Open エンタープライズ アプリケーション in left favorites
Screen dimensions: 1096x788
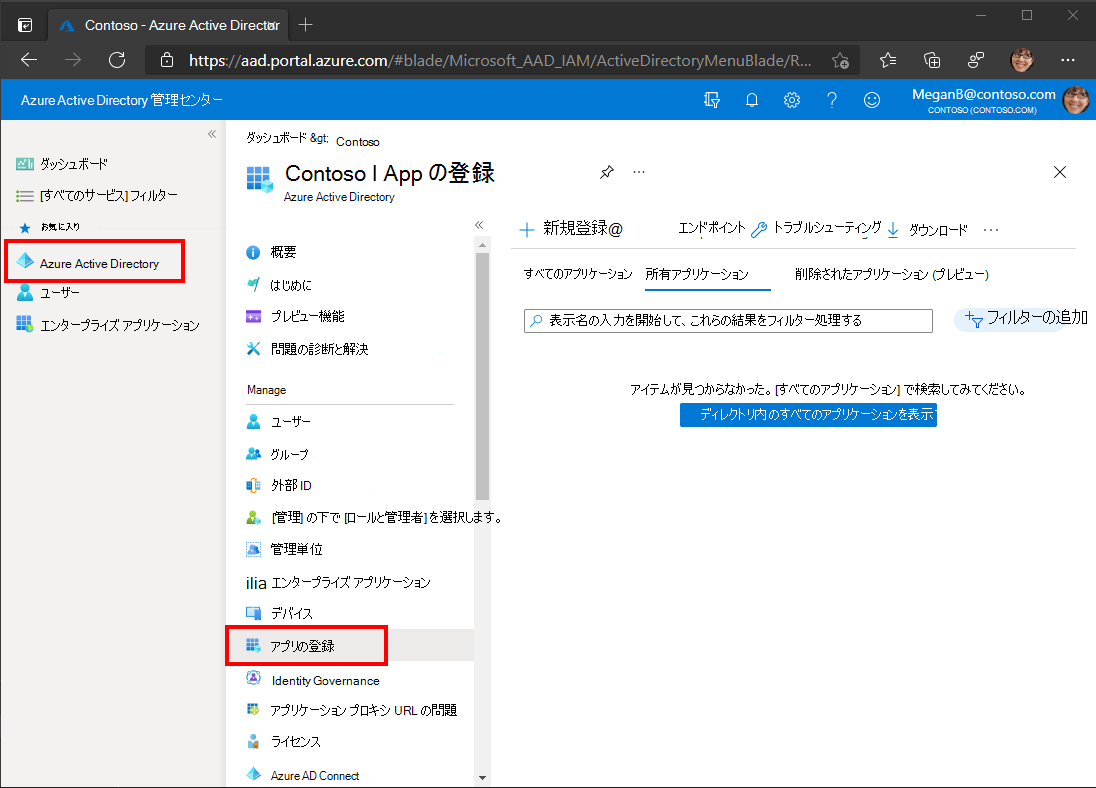pos(108,324)
